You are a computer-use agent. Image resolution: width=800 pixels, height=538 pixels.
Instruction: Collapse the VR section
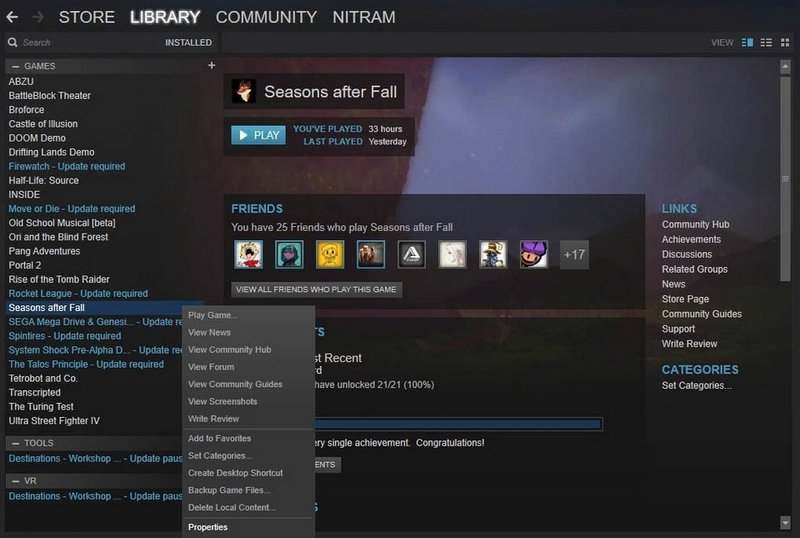(16, 481)
